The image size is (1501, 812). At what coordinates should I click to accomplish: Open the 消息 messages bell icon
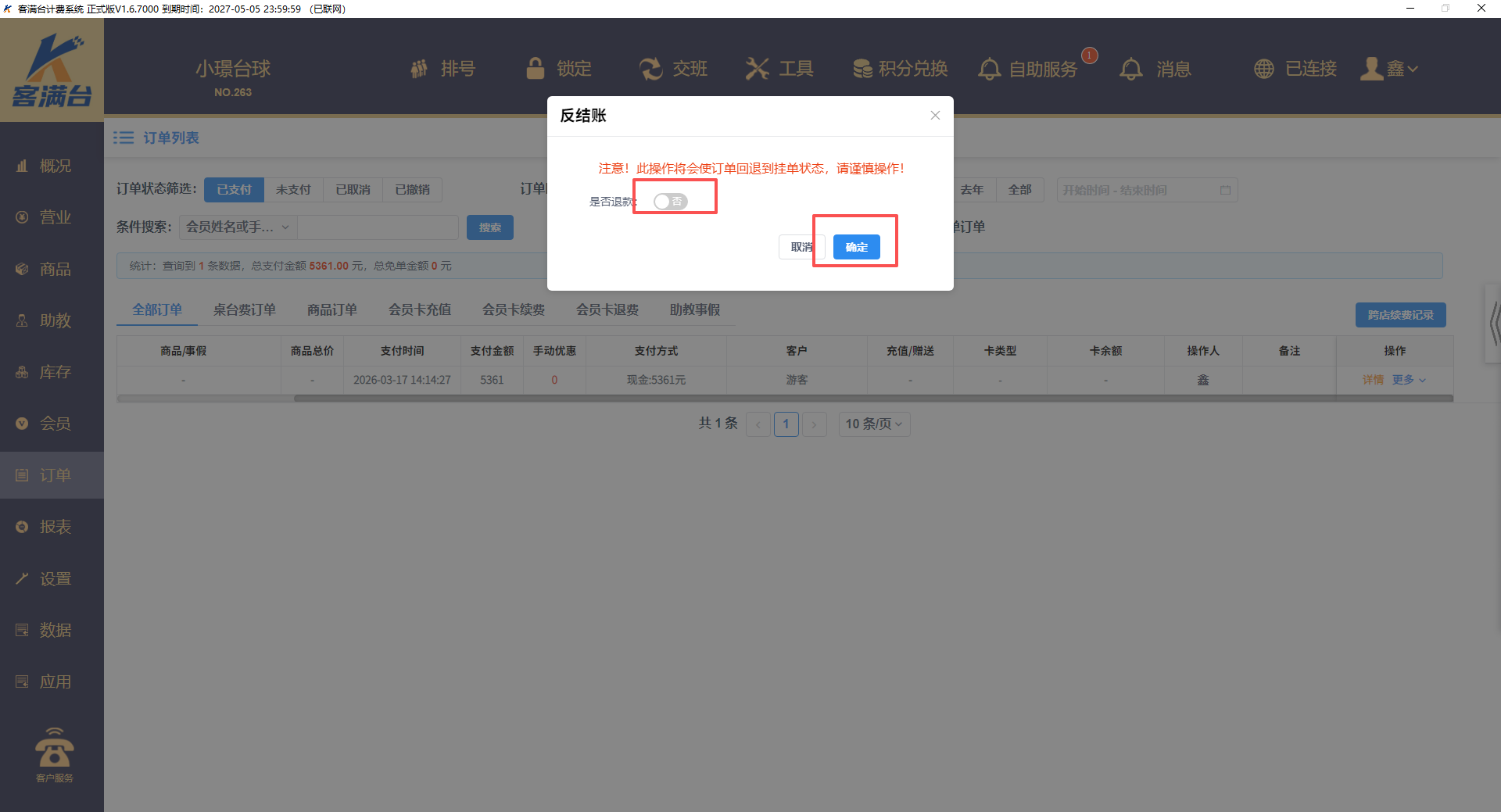pos(1130,69)
